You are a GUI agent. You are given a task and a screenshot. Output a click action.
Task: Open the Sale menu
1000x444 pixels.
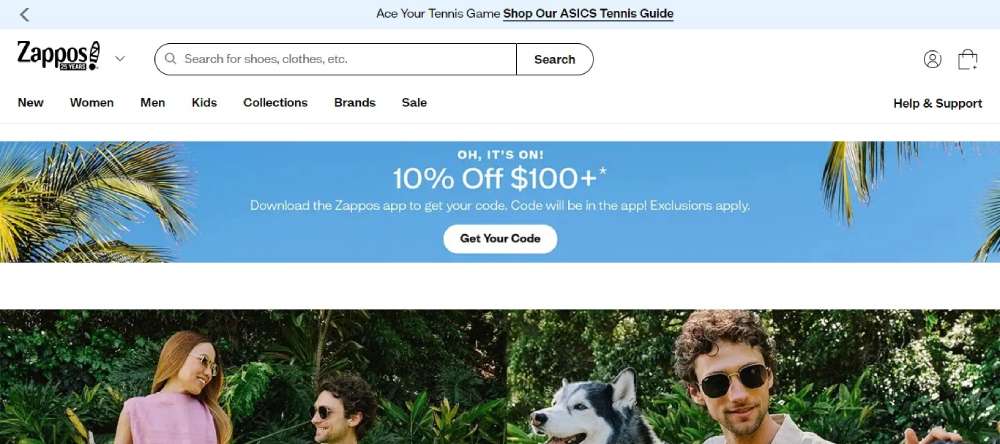click(415, 103)
